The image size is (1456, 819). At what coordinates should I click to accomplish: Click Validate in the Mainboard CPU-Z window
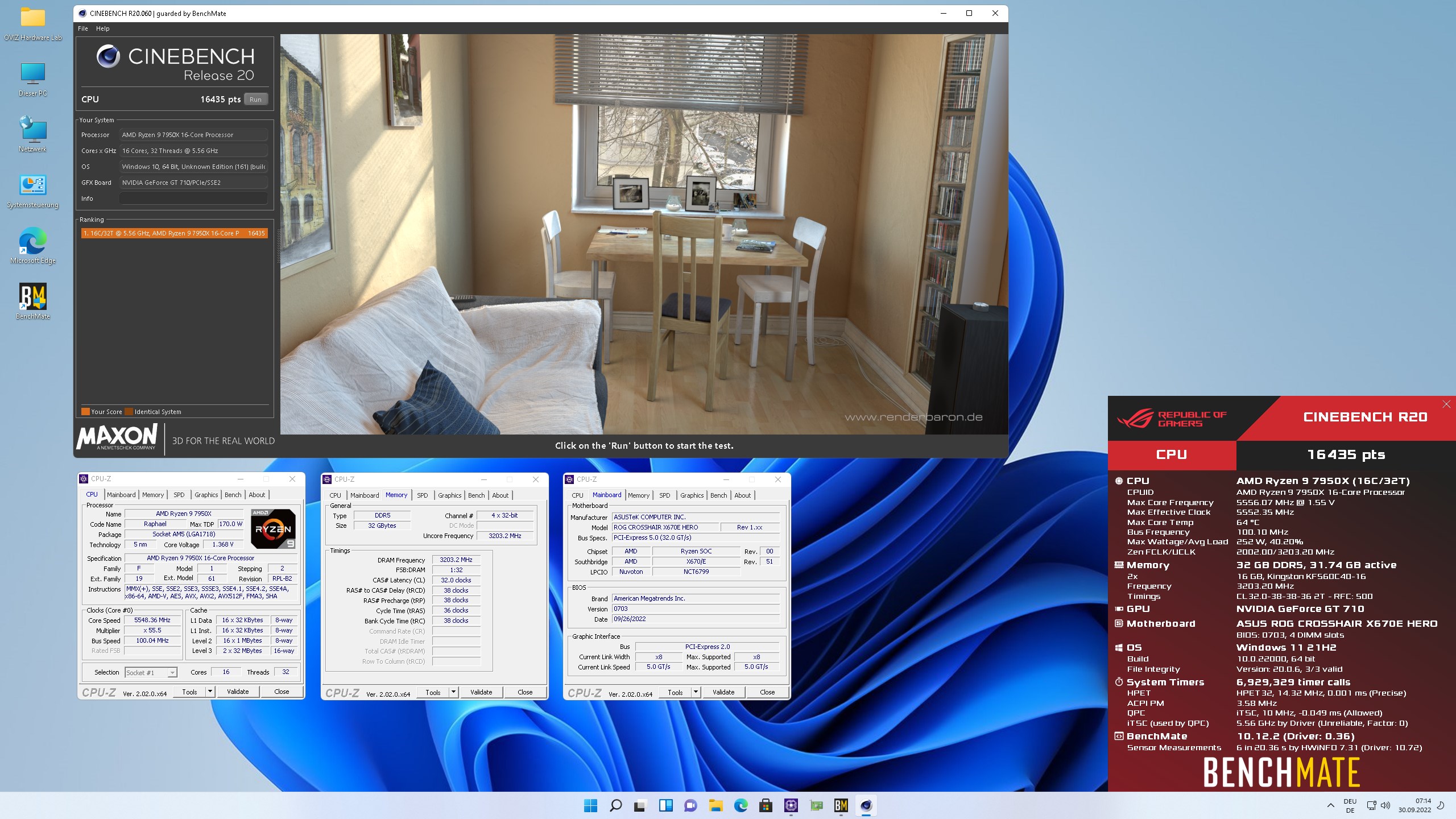pyautogui.click(x=723, y=693)
